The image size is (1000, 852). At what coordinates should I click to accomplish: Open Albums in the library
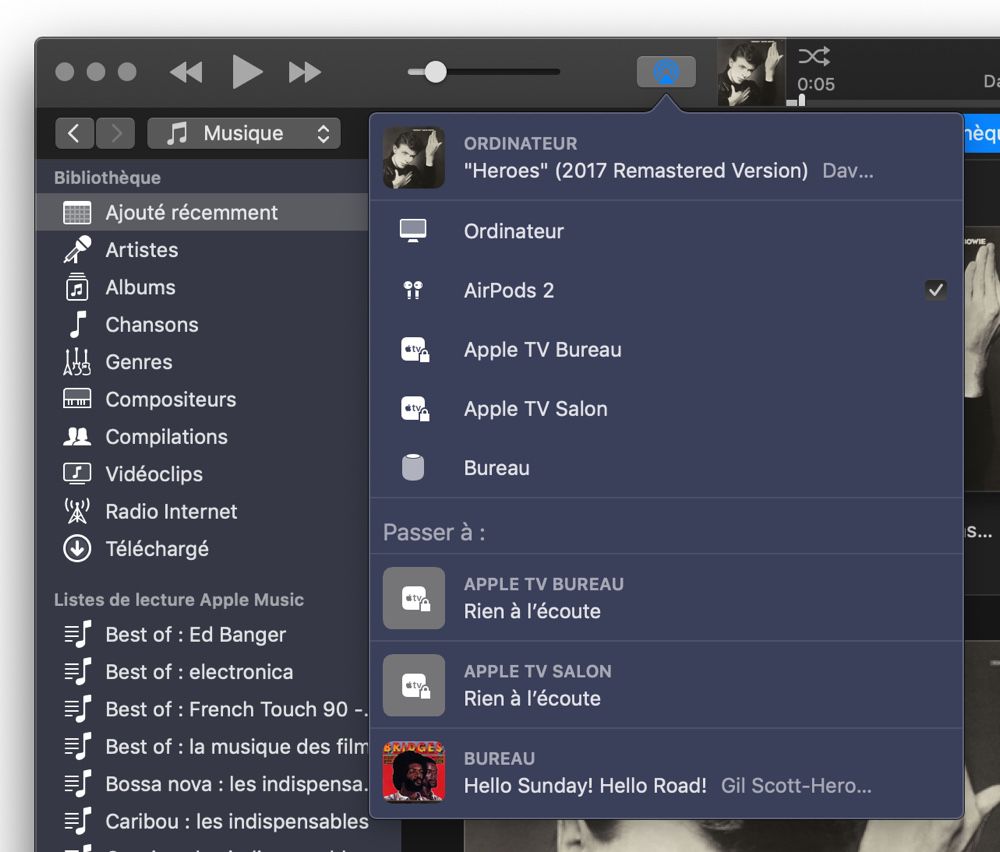(202, 288)
